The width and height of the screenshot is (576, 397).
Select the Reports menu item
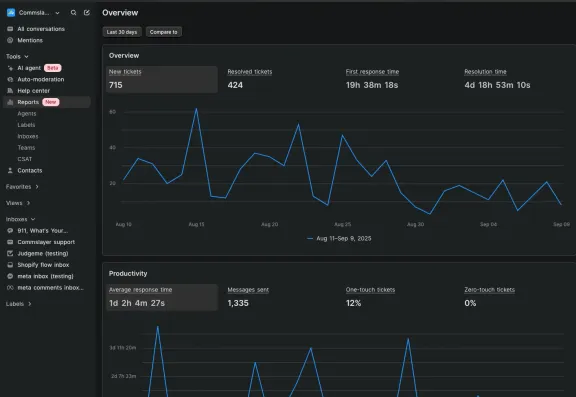click(x=47, y=102)
